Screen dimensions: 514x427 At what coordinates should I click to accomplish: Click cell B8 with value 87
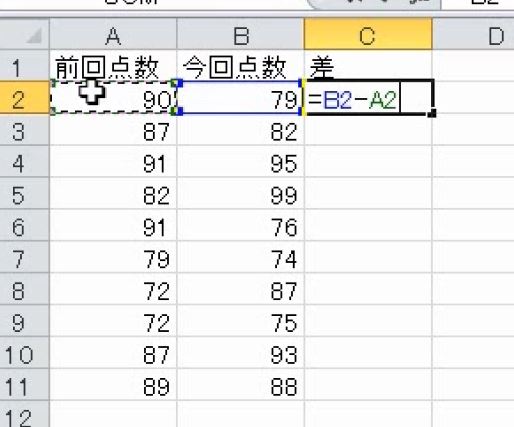point(241,289)
